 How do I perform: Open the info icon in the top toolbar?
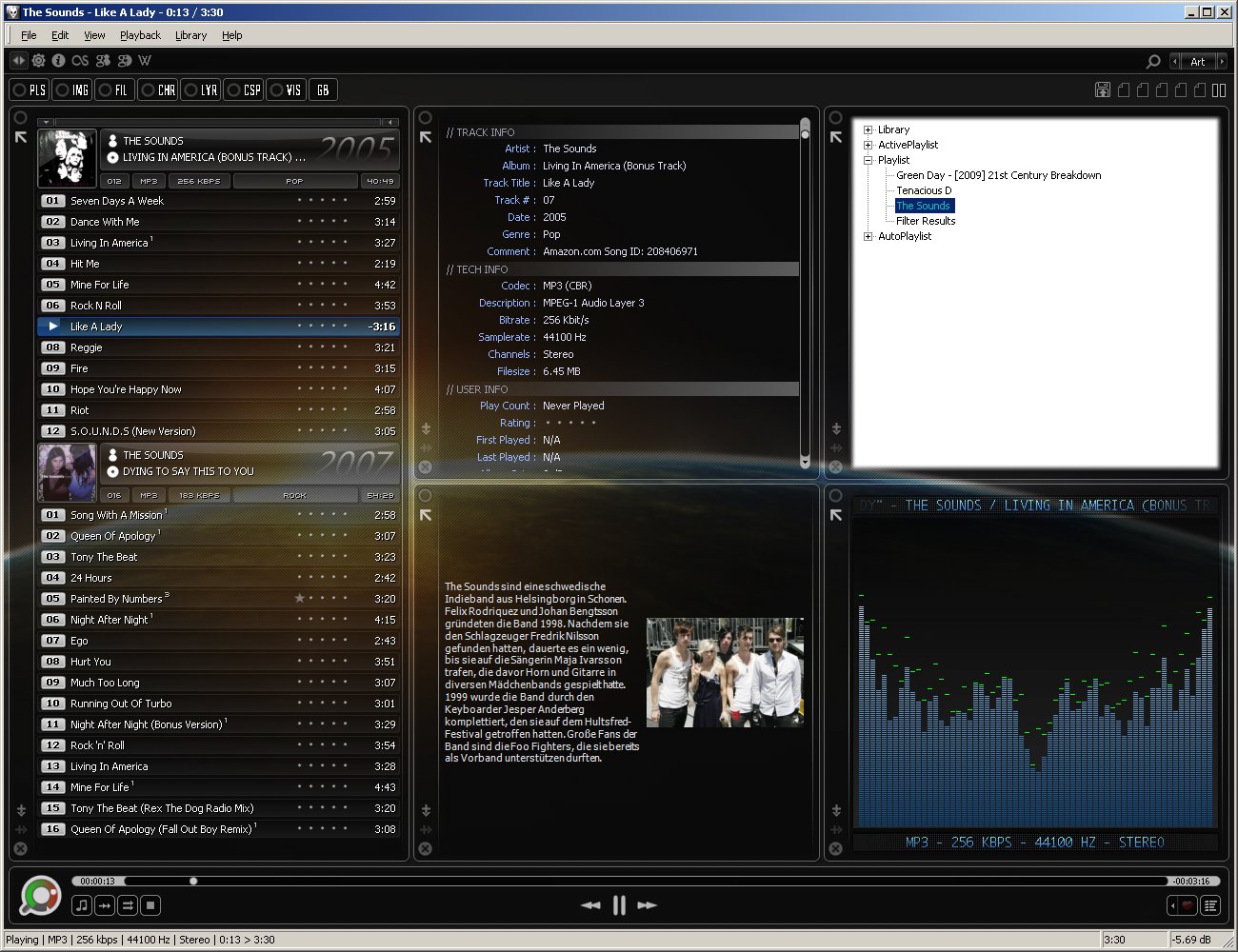(59, 60)
